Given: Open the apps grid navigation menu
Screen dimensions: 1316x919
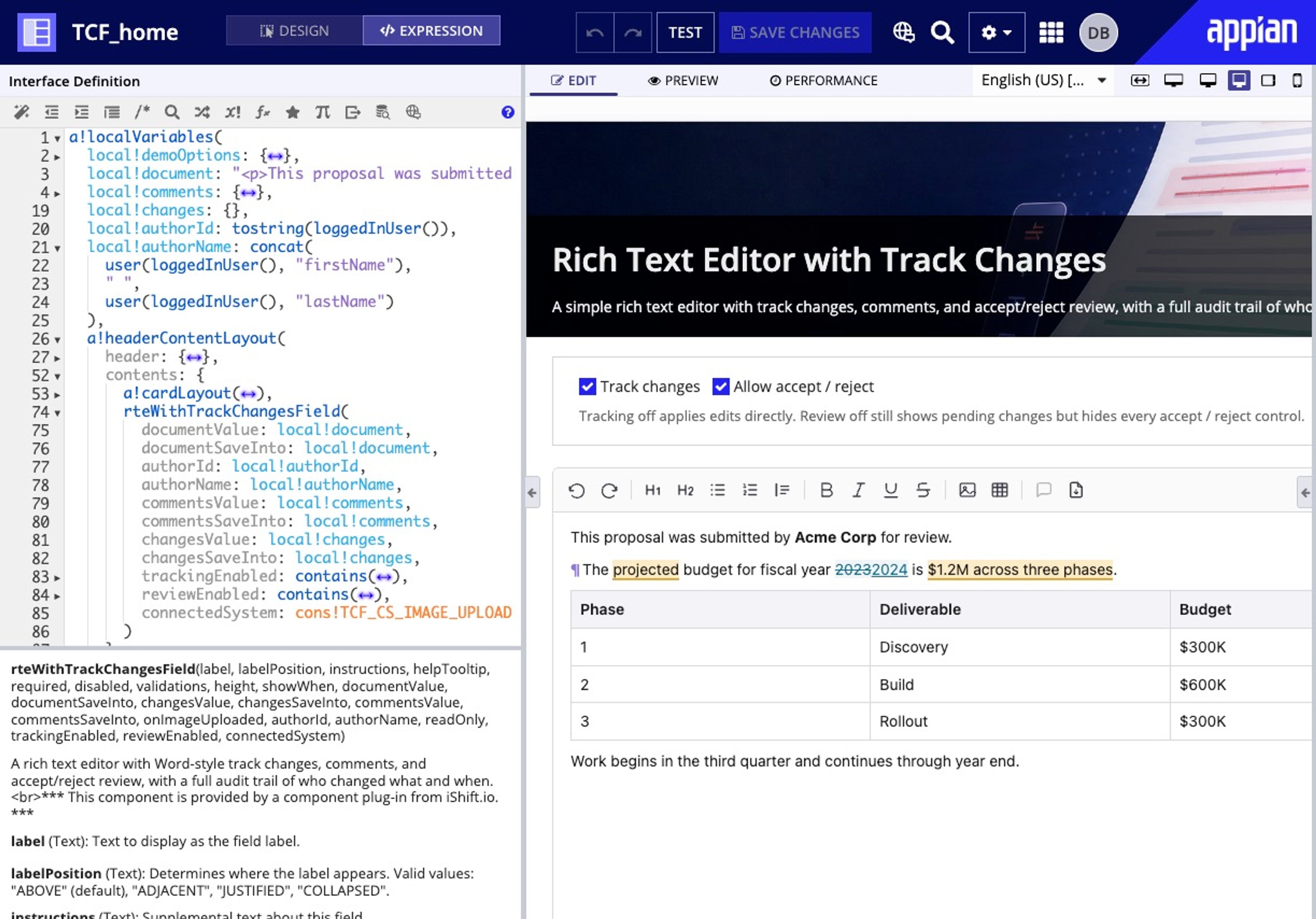Looking at the screenshot, I should (x=1051, y=32).
